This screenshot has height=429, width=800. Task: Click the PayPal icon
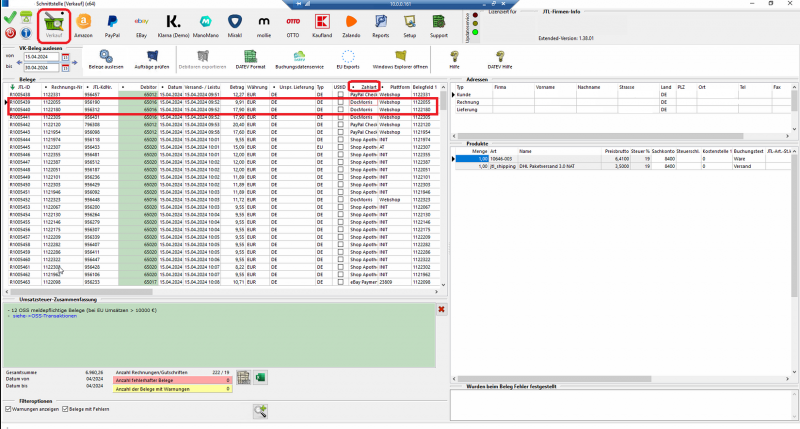[x=112, y=24]
